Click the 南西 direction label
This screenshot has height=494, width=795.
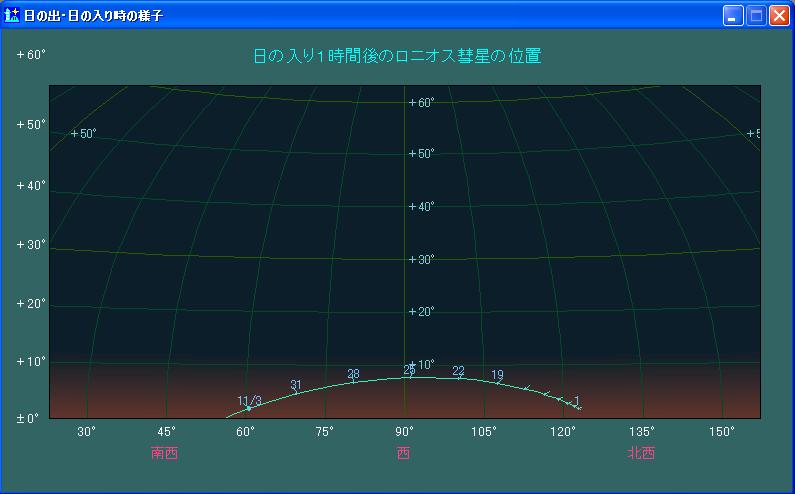[x=164, y=453]
